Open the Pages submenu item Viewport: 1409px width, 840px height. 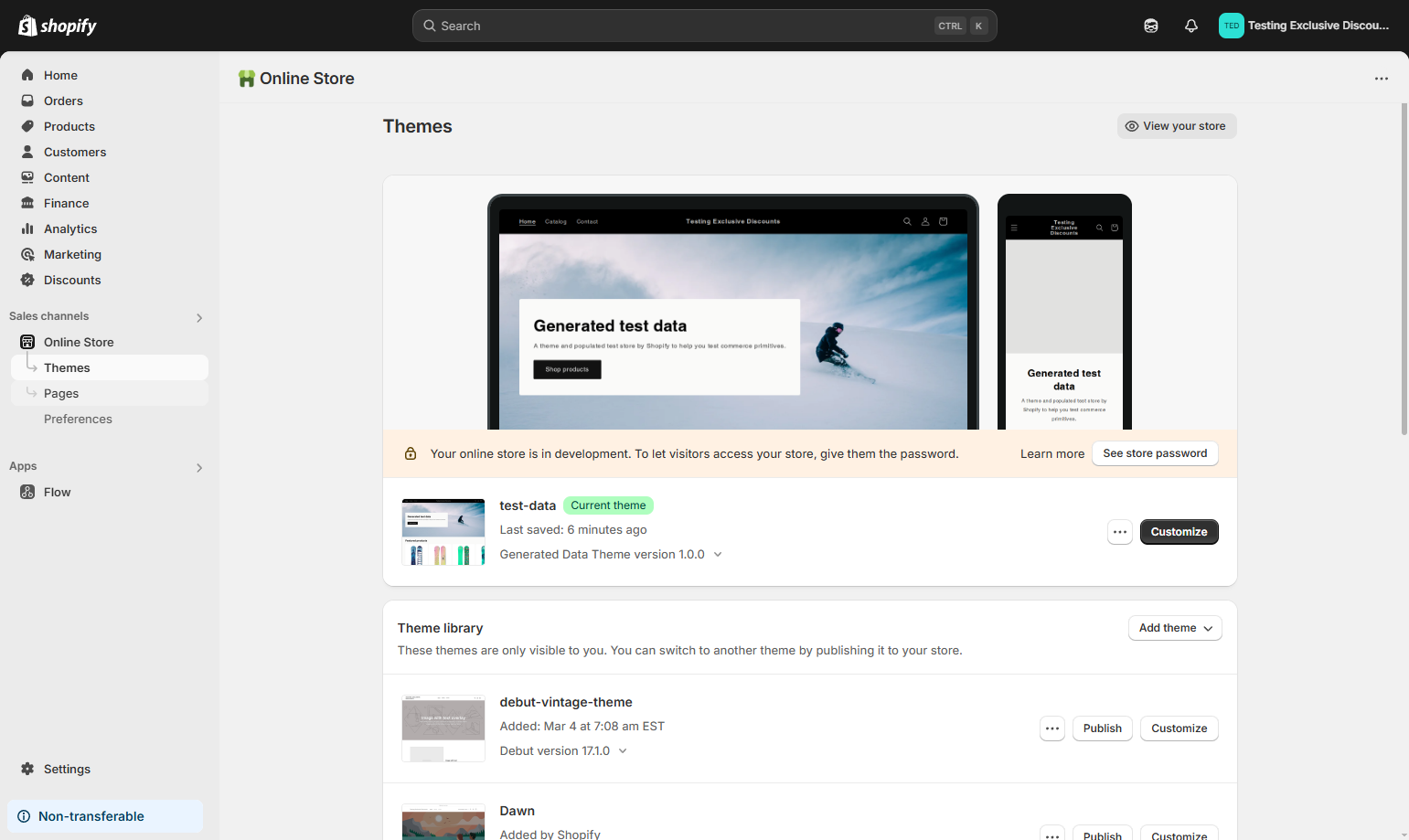(110, 393)
